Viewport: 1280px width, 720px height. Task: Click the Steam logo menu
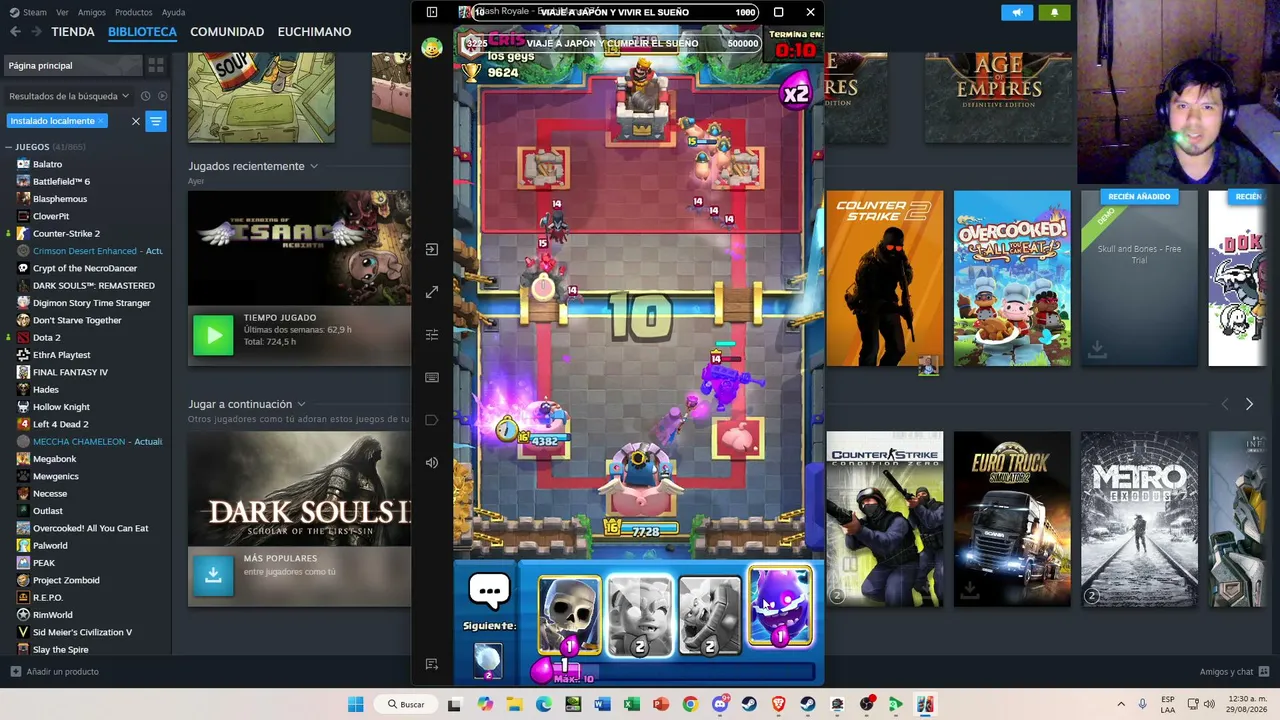pyautogui.click(x=28, y=12)
